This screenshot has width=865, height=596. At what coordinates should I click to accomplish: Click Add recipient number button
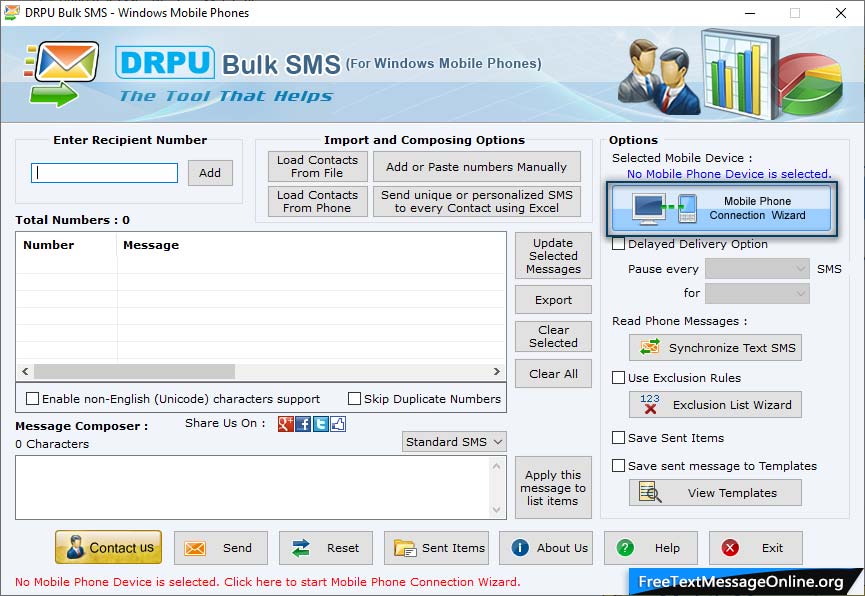(x=210, y=173)
